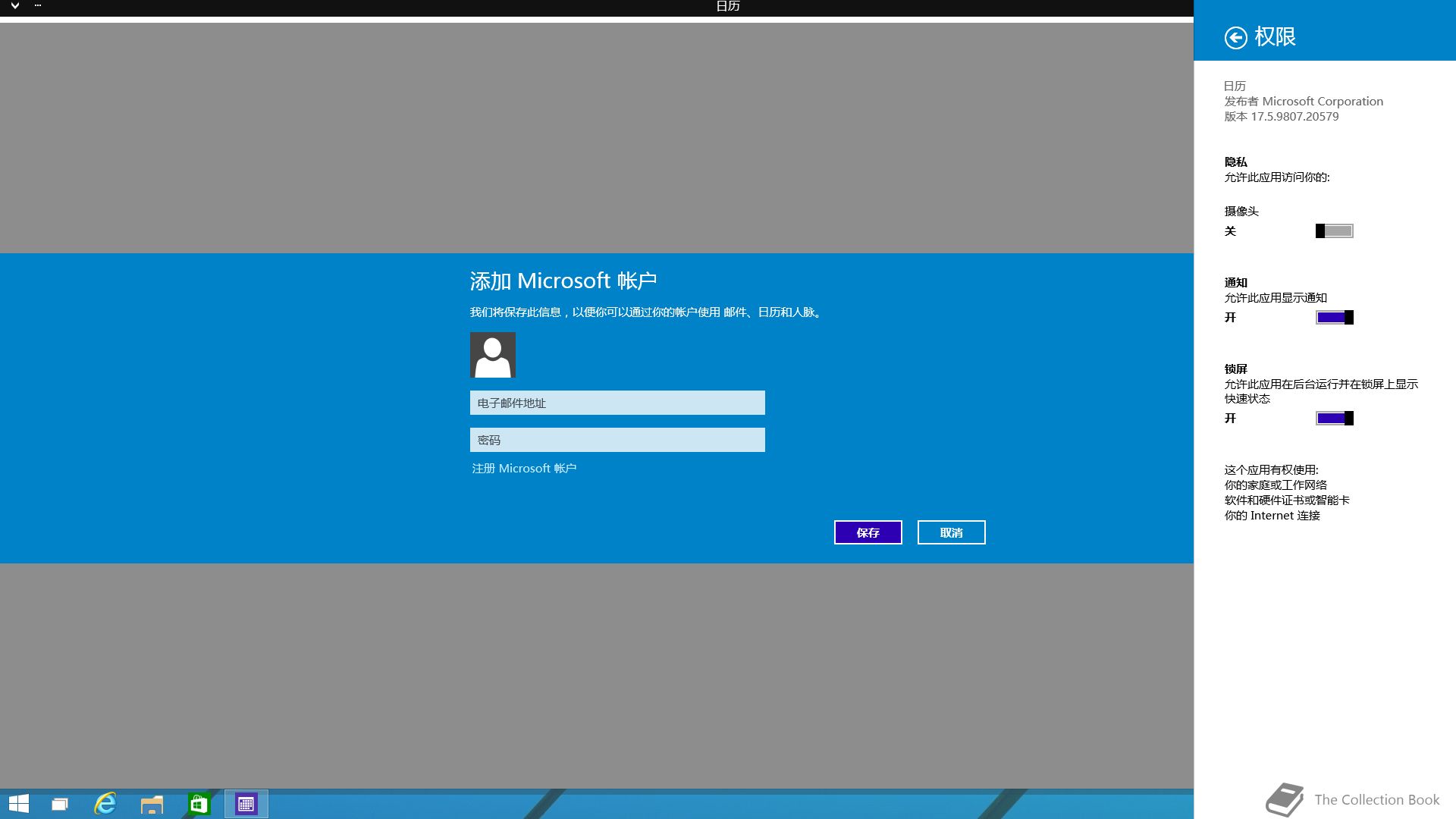Open the desktop window icon in taskbar
This screenshot has width=1456, height=819.
(x=59, y=804)
